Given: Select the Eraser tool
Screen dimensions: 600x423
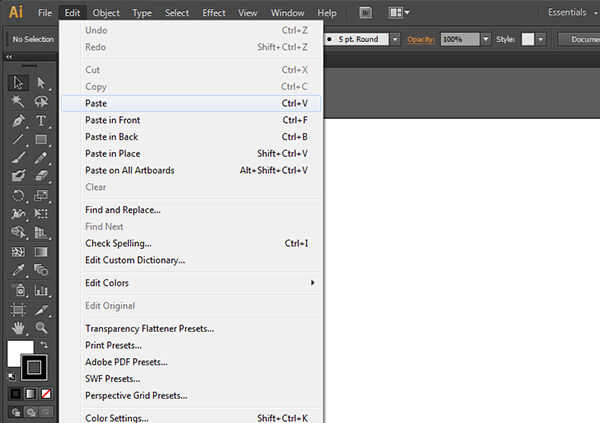Looking at the screenshot, I should coord(41,176).
